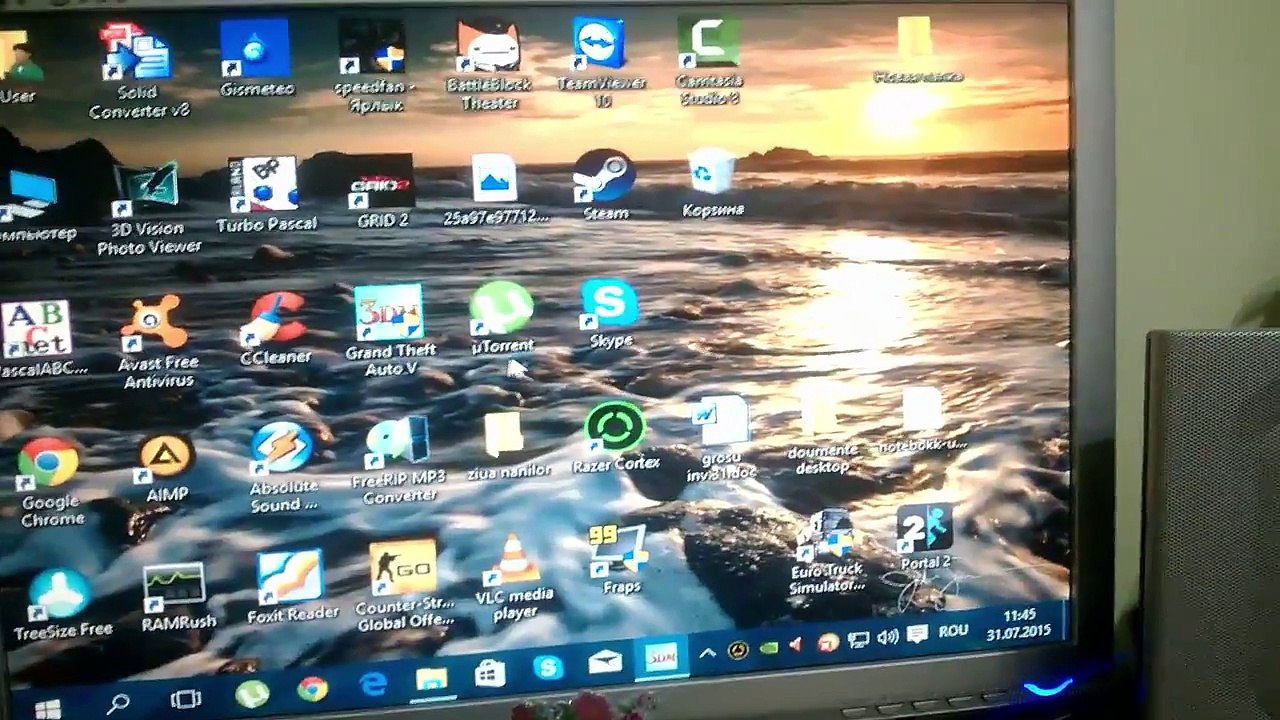Launch the GRID 2 game shortcut
This screenshot has width=1280, height=720.
click(382, 192)
